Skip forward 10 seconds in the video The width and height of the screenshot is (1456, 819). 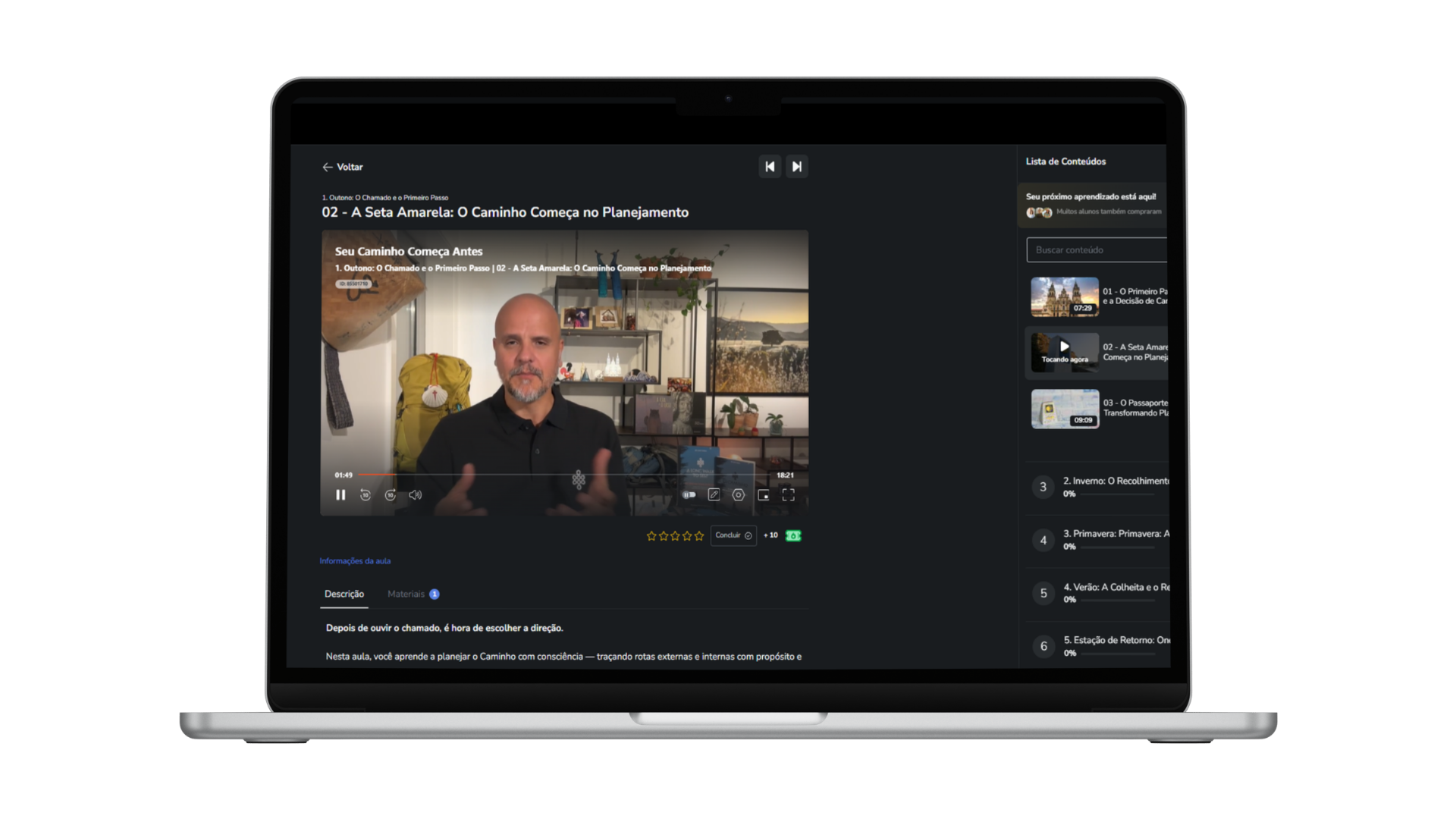391,494
